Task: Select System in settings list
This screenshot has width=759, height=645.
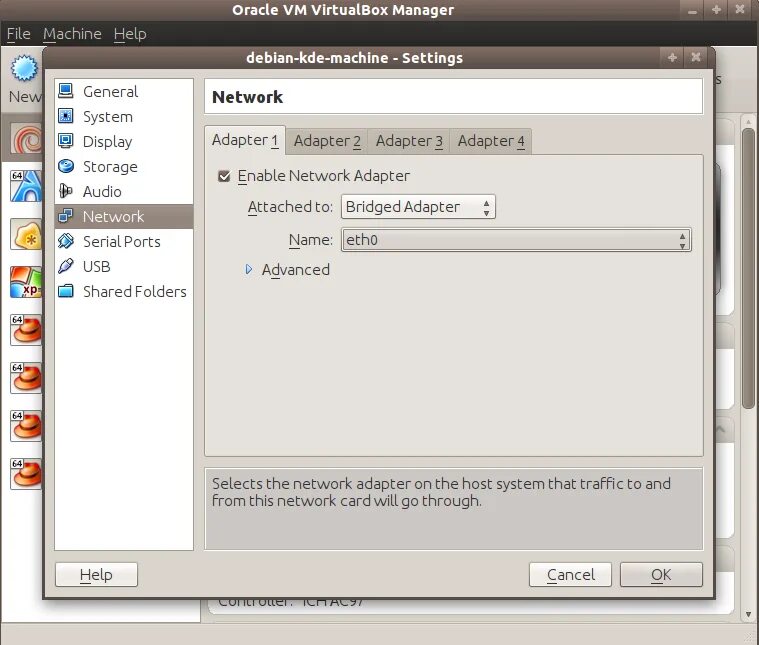Action: (x=124, y=117)
